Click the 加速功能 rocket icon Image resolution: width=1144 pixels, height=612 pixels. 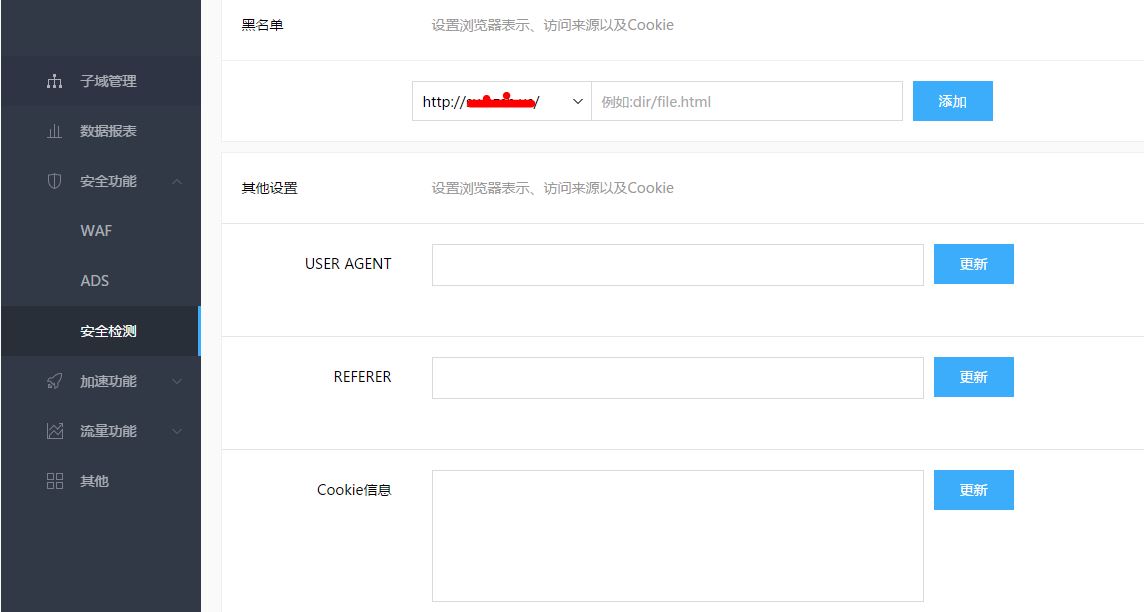[57, 381]
